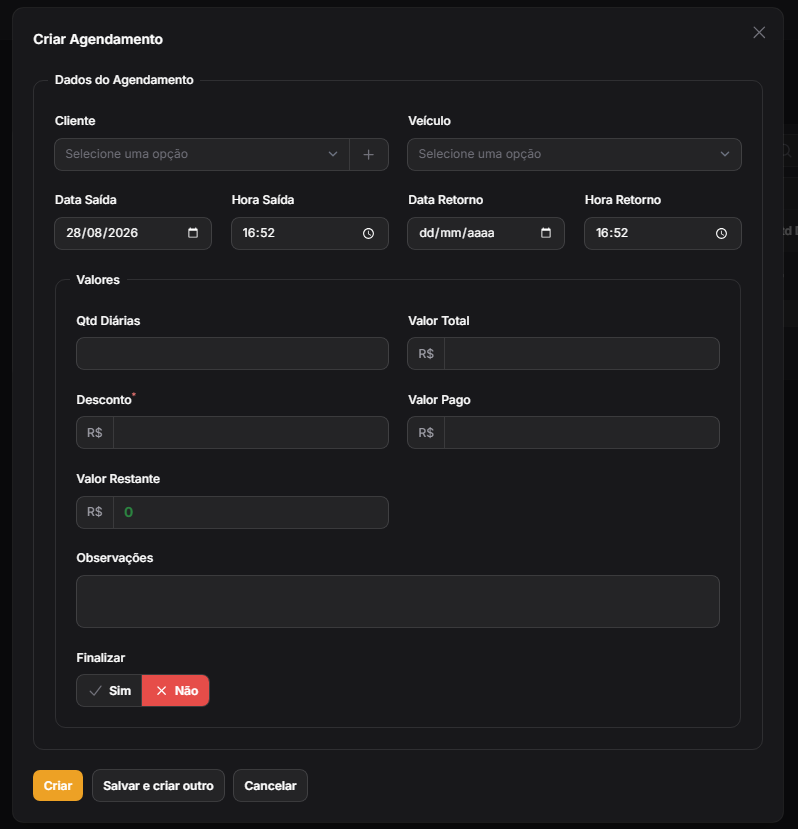The height and width of the screenshot is (829, 798).
Task: Open the calendar picker in Data Saída
Action: [x=193, y=233]
